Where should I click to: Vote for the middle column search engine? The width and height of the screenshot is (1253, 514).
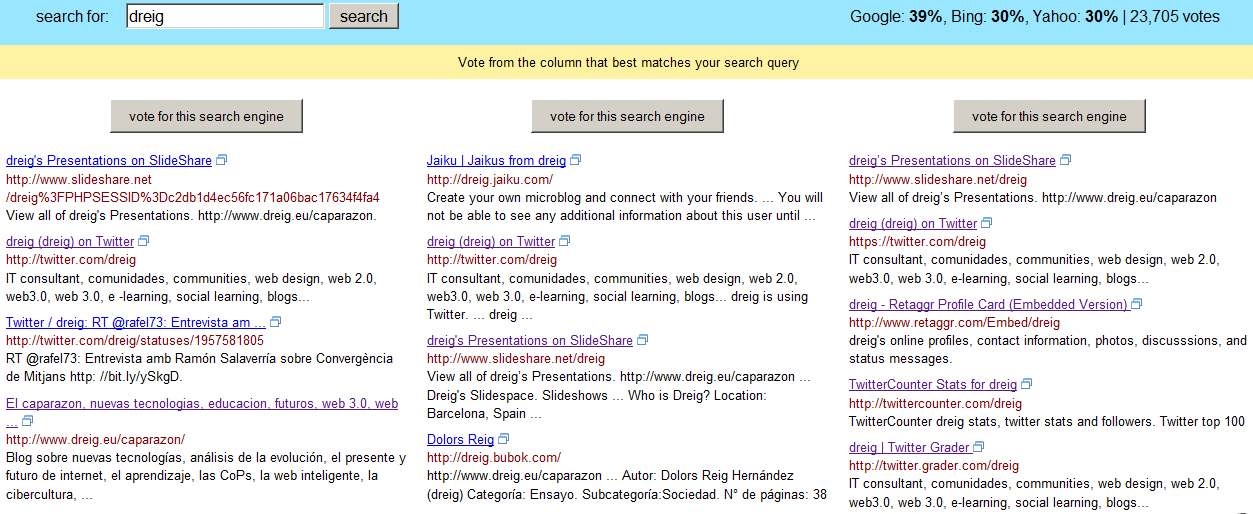coord(627,116)
